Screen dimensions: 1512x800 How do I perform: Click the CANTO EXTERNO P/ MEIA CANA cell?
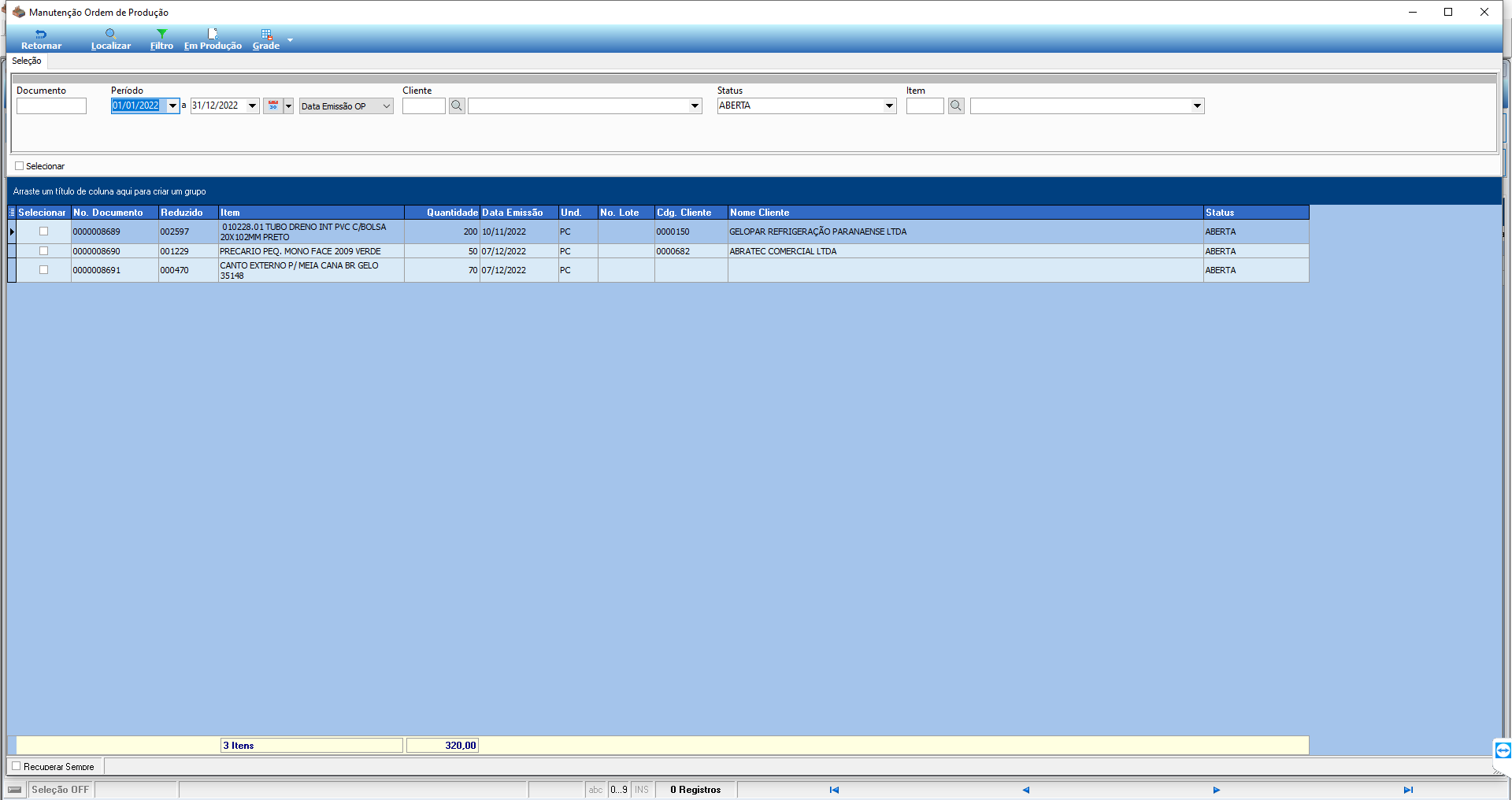pyautogui.click(x=311, y=270)
